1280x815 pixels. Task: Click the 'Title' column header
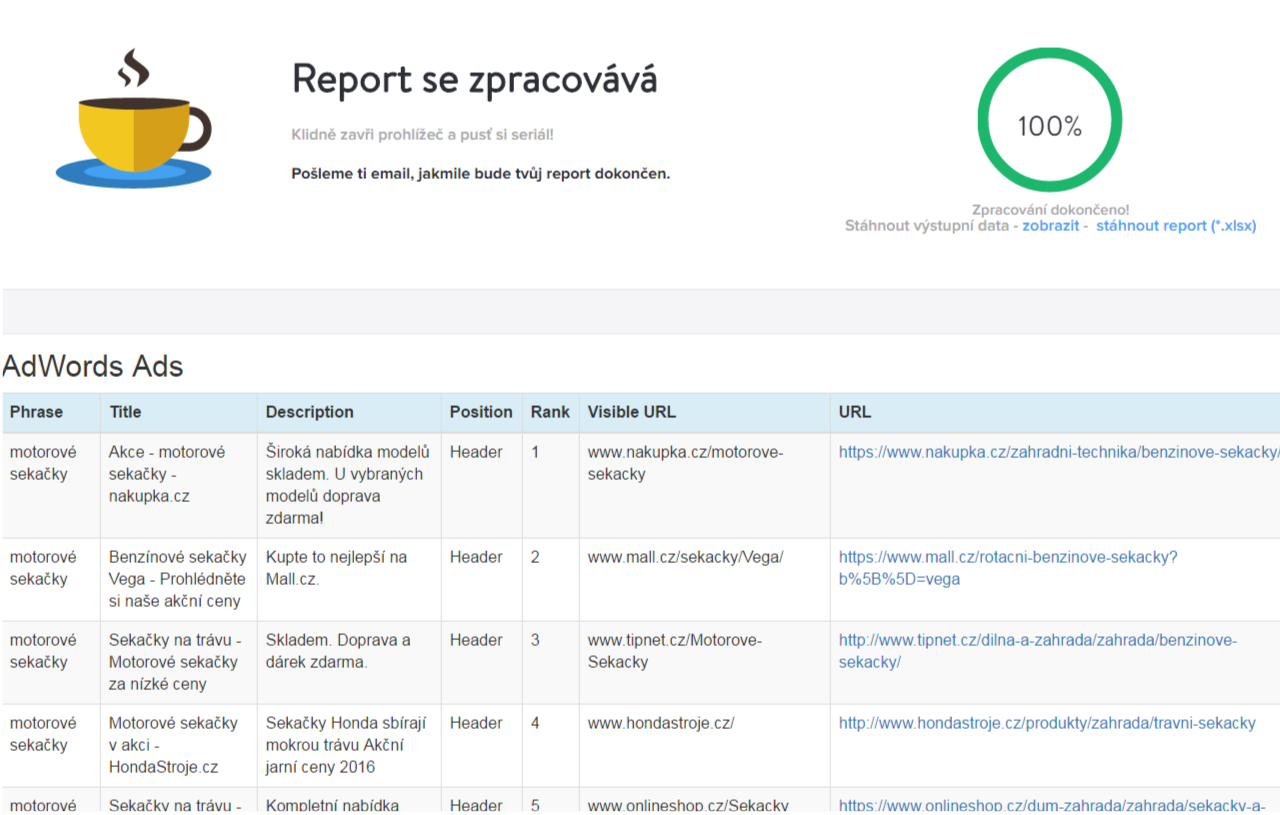(x=125, y=412)
